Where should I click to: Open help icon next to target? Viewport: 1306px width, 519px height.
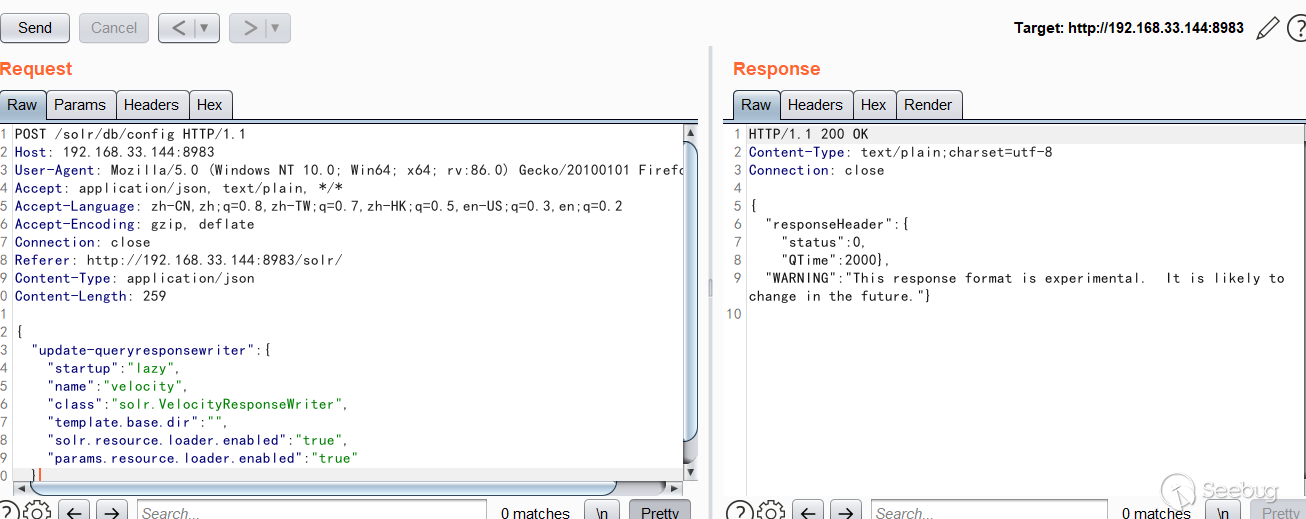[x=1297, y=28]
